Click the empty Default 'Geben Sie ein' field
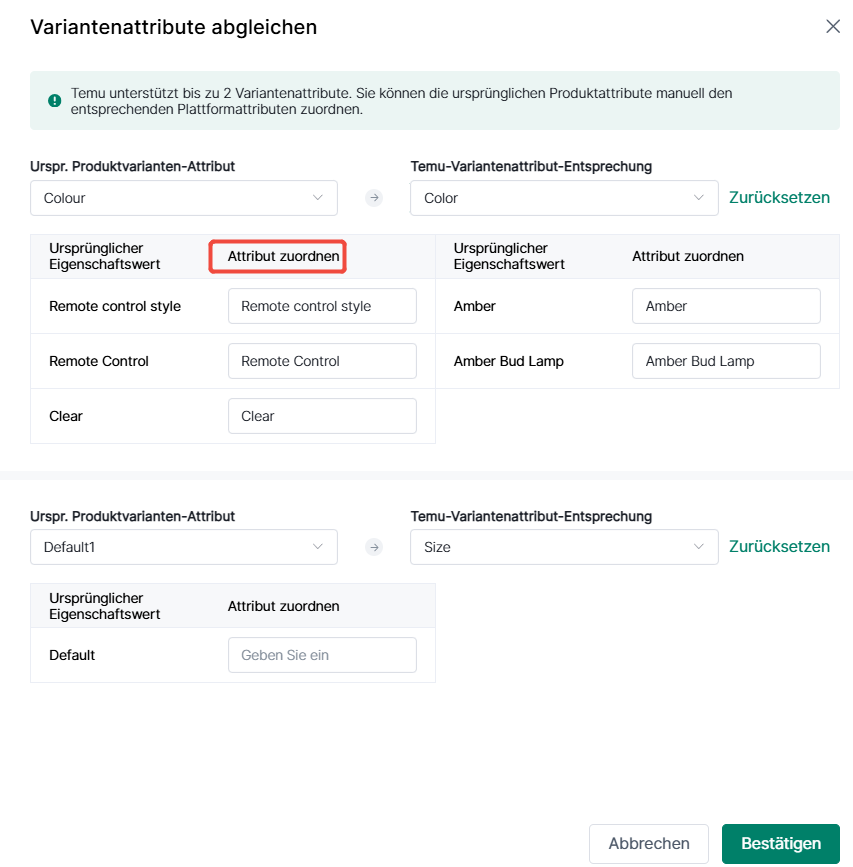 [322, 655]
